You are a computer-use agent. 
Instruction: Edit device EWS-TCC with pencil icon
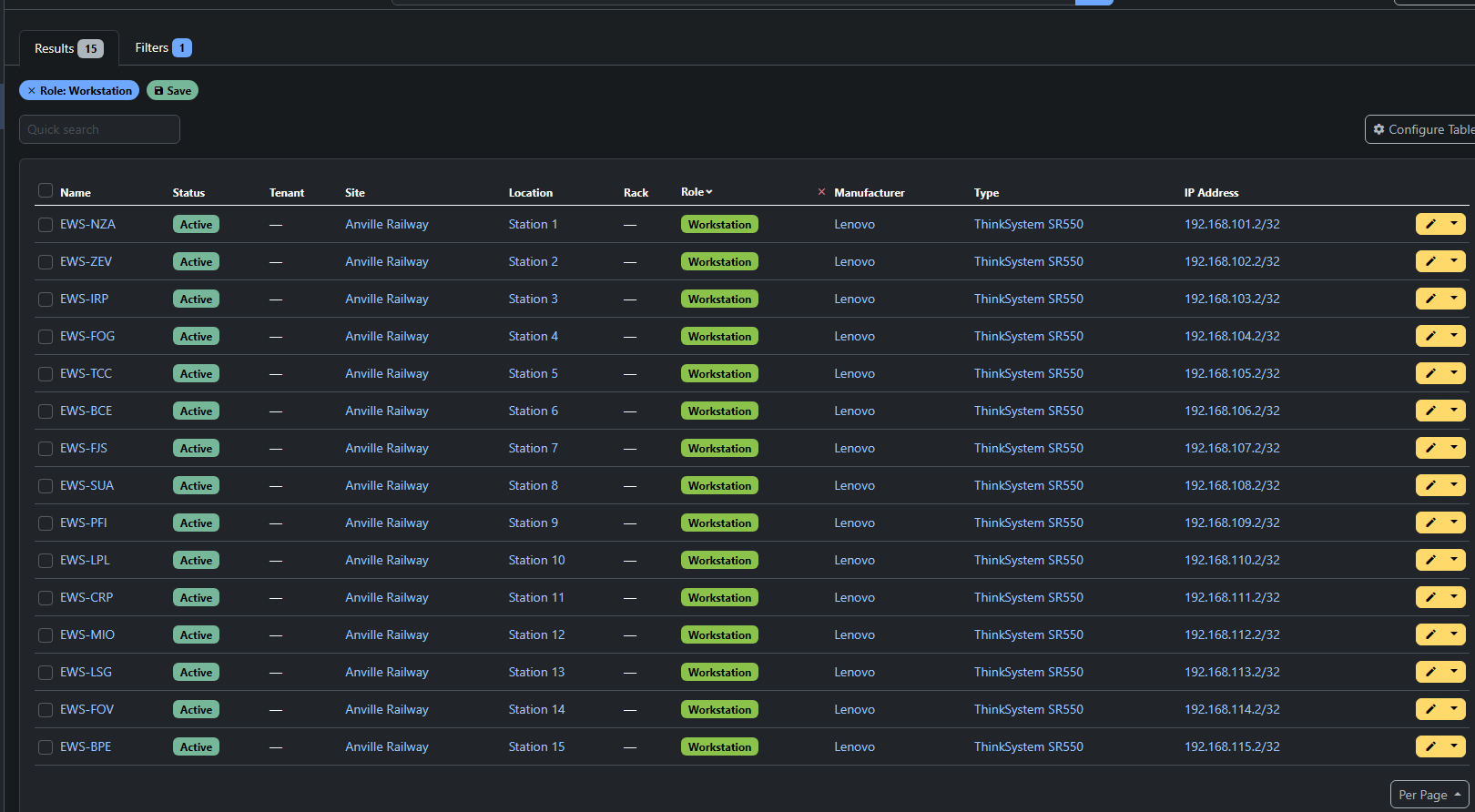point(1430,373)
